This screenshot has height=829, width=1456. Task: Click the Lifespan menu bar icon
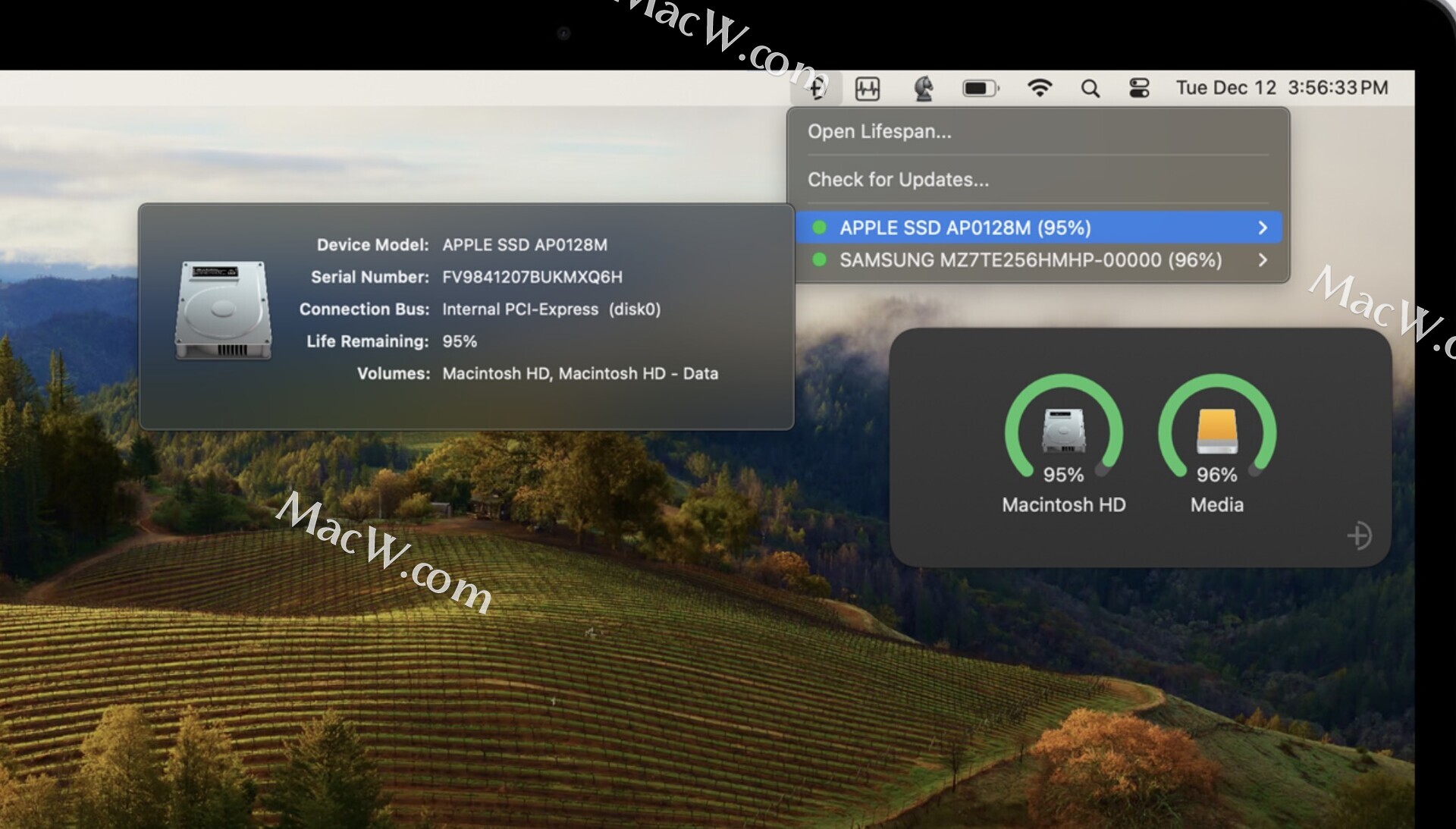tap(816, 89)
